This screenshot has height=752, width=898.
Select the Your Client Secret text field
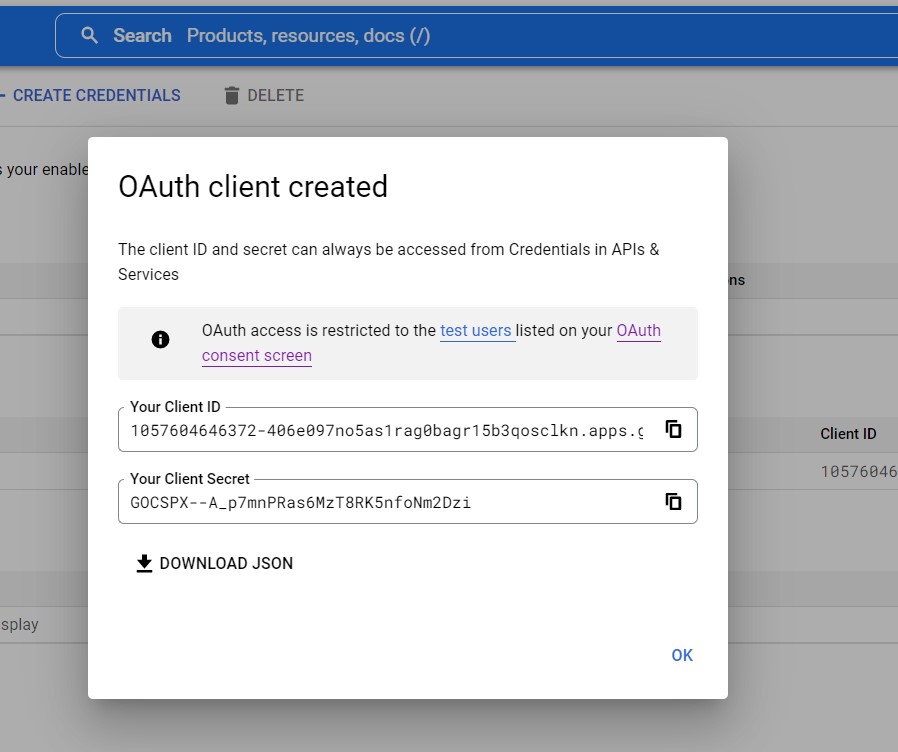[380, 501]
